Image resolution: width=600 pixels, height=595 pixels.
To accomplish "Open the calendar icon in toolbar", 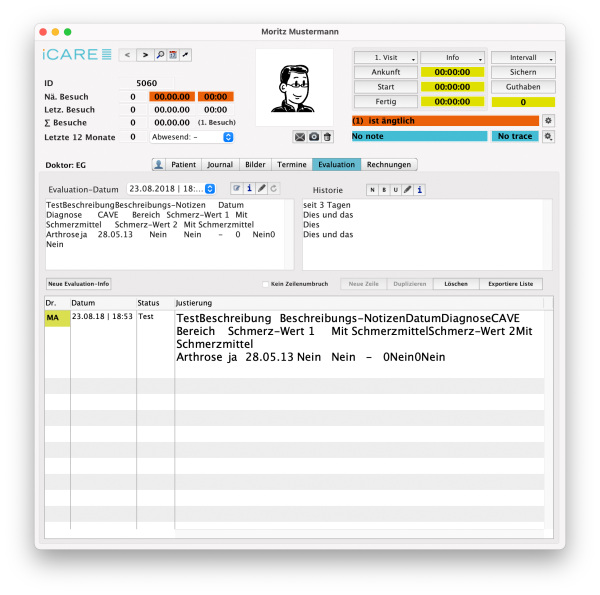I will [x=172, y=55].
